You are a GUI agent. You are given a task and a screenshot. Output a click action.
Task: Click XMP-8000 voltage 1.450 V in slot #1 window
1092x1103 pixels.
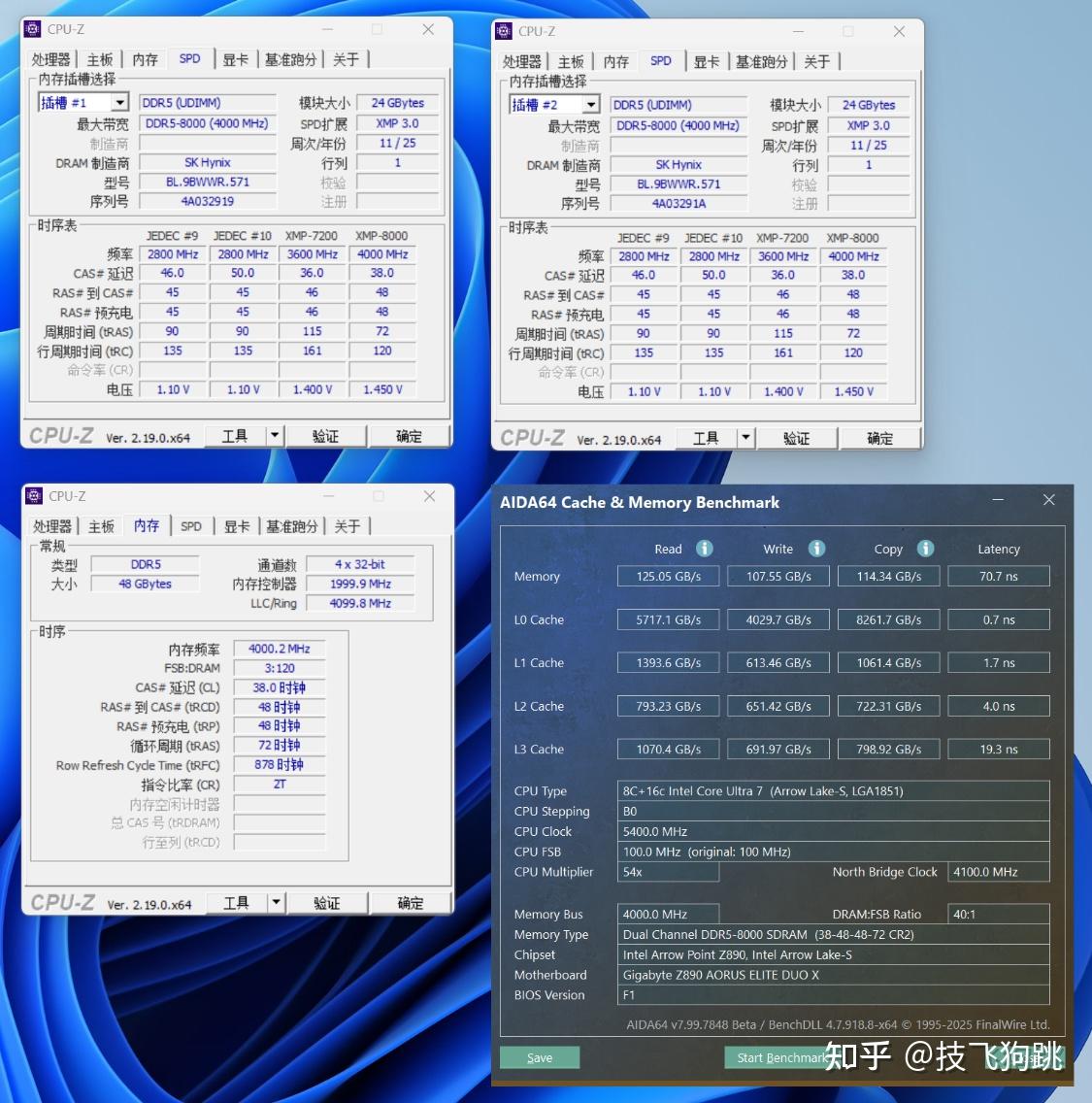(x=382, y=389)
